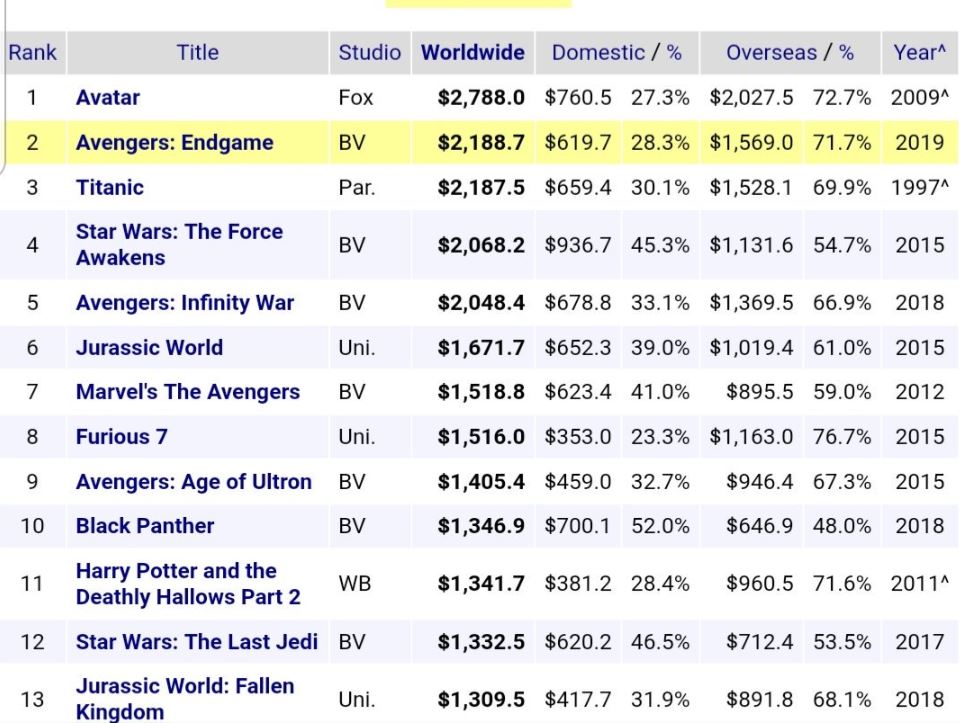Viewport: 959px width, 723px height.
Task: Open the Black Panther link
Action: [145, 526]
